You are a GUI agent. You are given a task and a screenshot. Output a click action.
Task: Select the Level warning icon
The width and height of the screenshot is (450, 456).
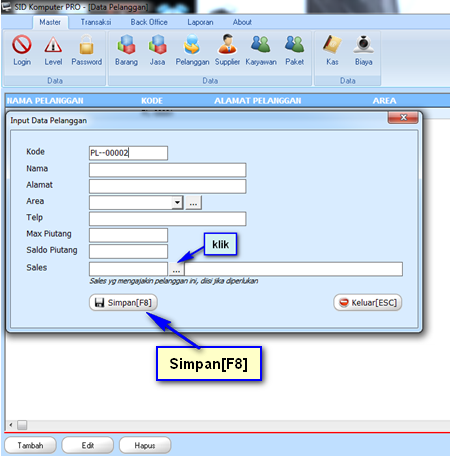click(x=53, y=45)
